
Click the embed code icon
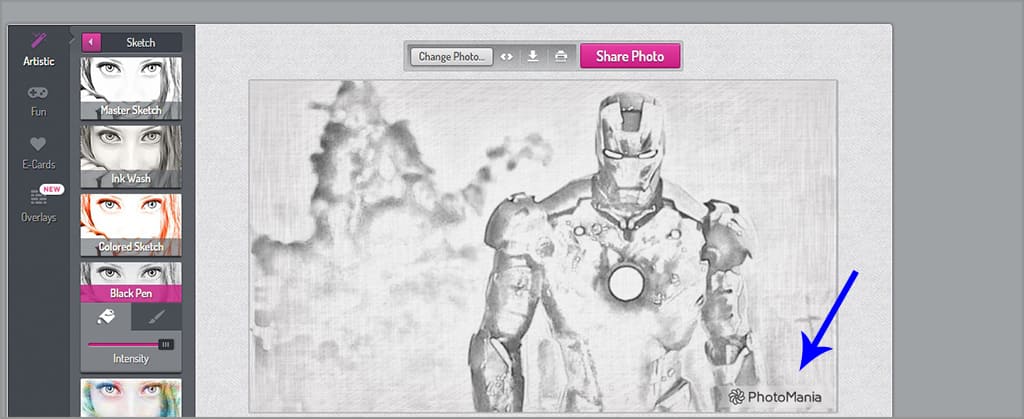tap(507, 56)
